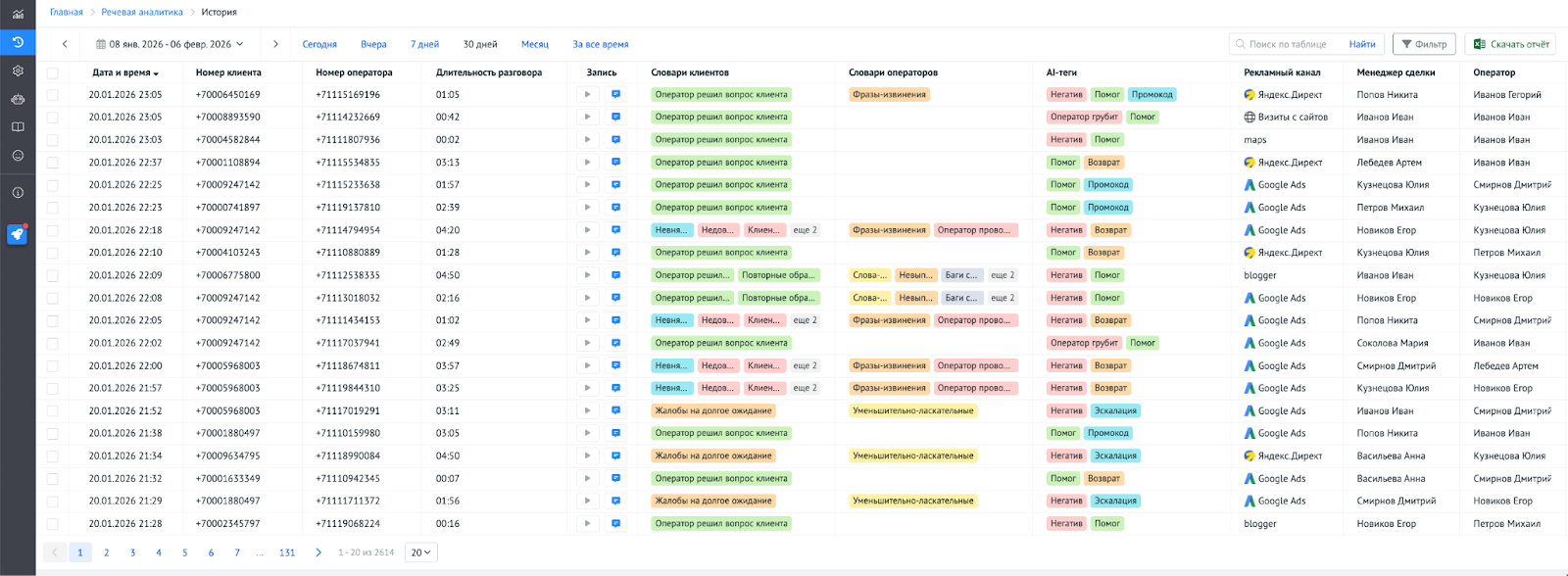The width and height of the screenshot is (1568, 576).
Task: Select the checkbox for the 21:28 call row
Action: 53,524
